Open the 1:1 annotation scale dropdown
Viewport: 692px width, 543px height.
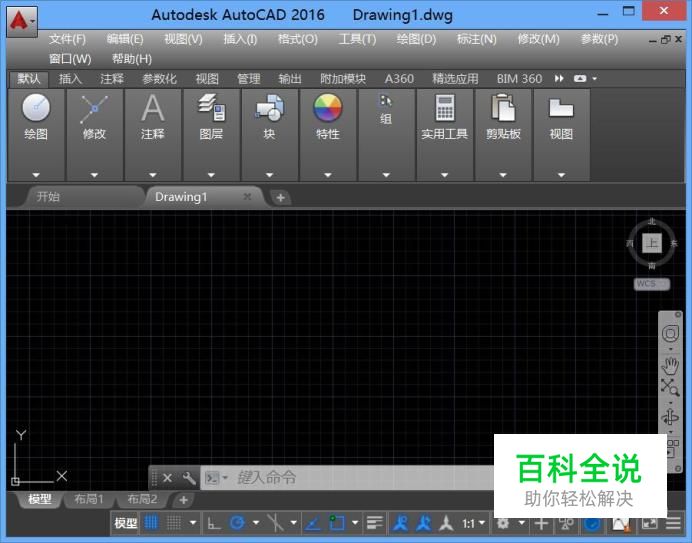click(474, 523)
